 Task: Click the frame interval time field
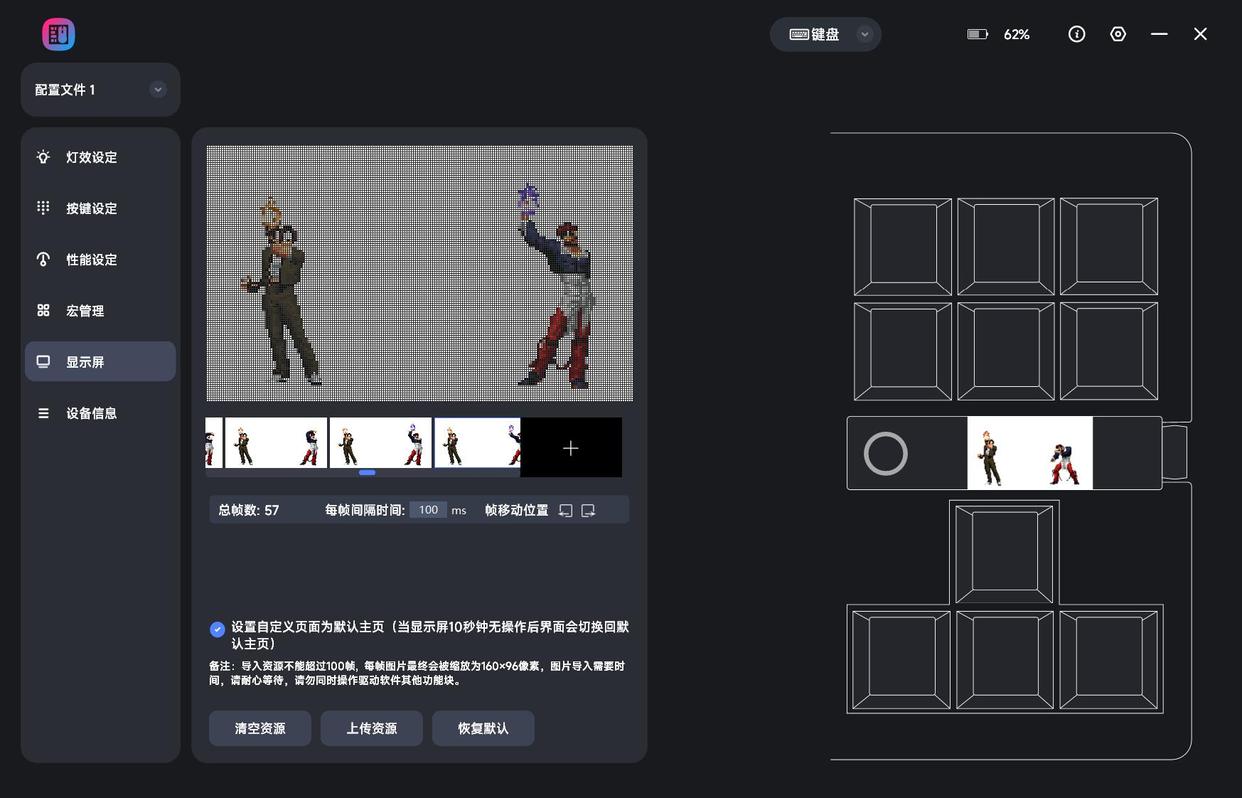tap(428, 510)
